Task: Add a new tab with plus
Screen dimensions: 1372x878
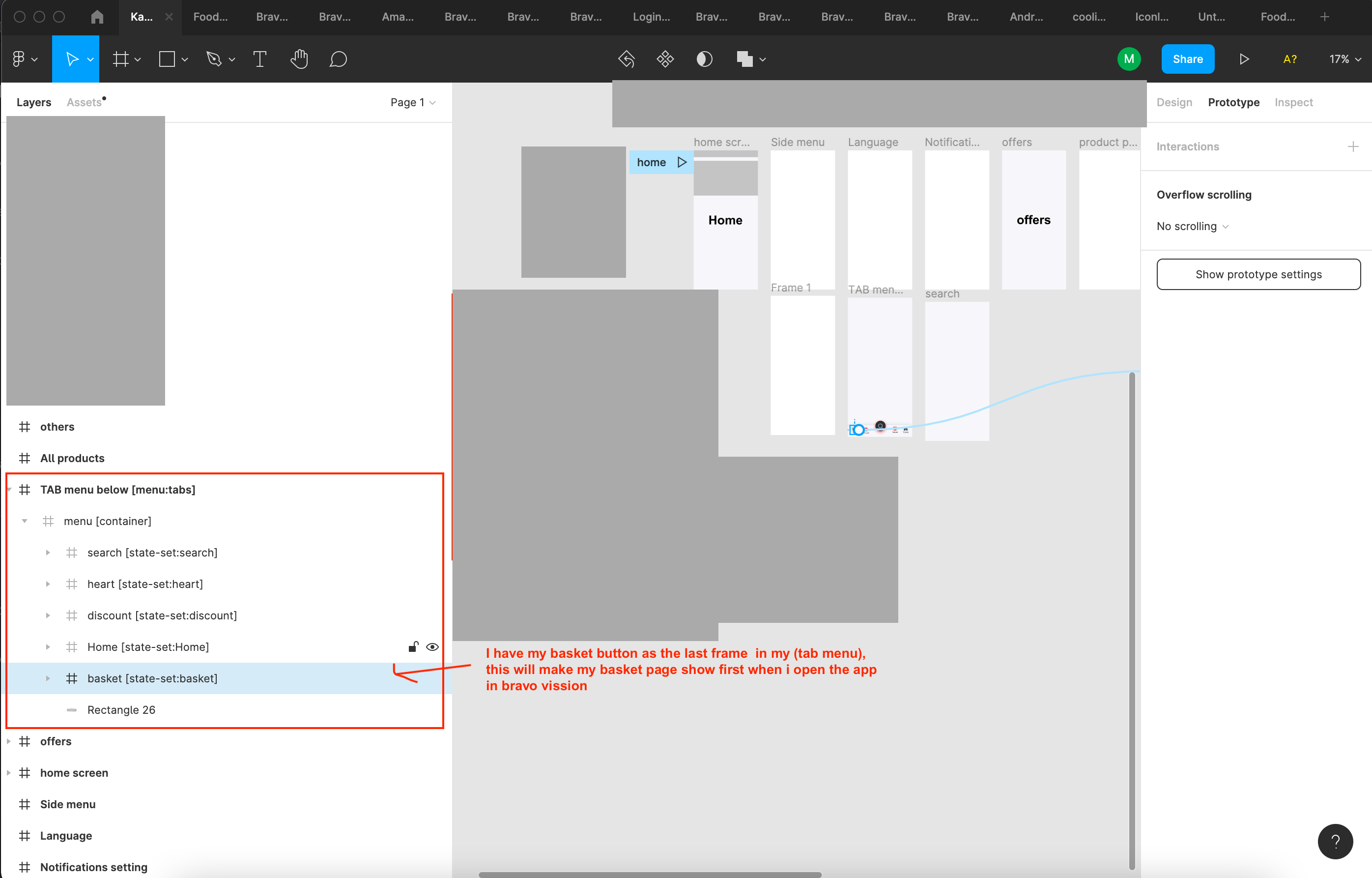Action: click(1325, 17)
